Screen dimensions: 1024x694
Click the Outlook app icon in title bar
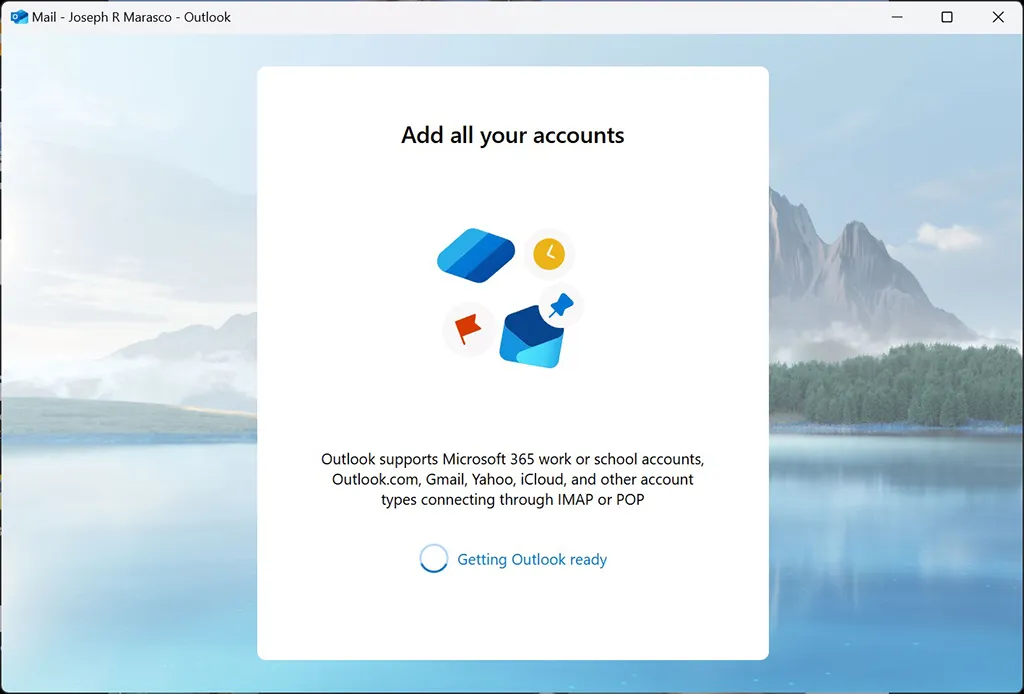click(19, 17)
